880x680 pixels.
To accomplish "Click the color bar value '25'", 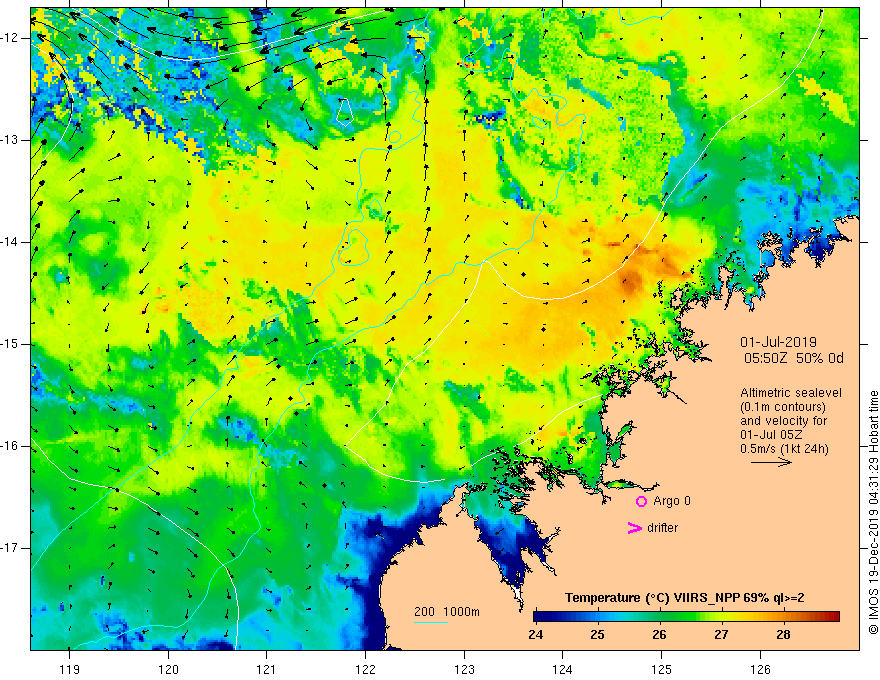I will [597, 635].
